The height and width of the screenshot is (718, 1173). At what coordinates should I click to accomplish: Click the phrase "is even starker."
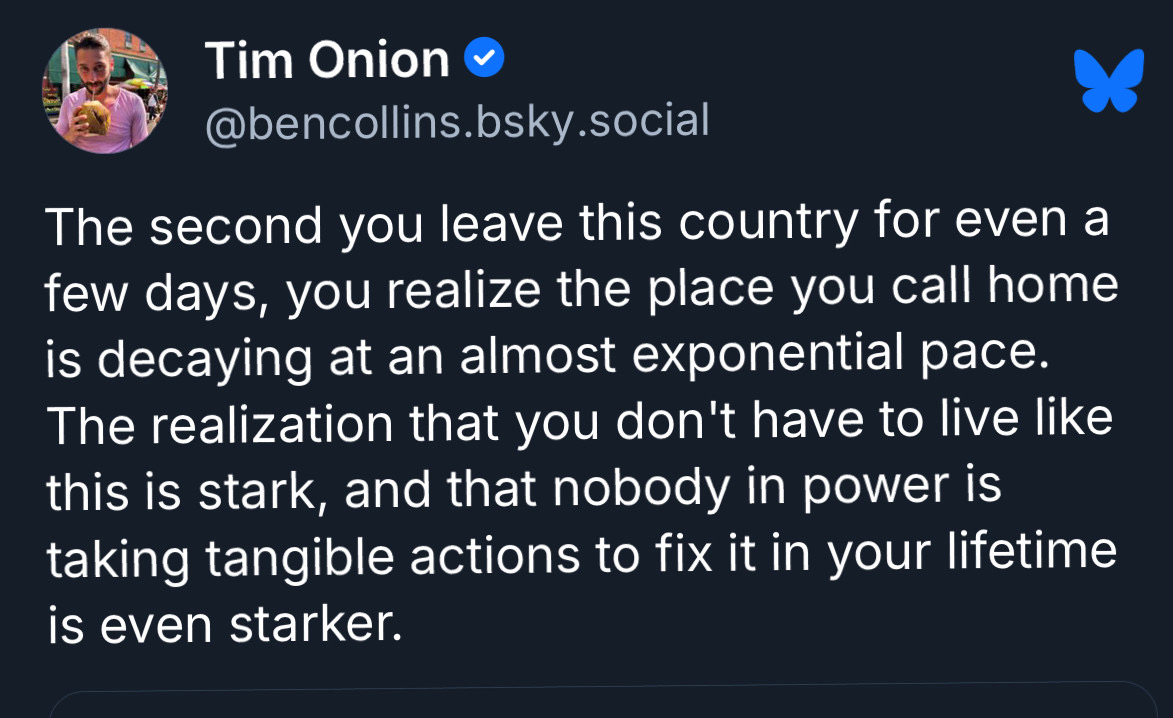coord(224,622)
